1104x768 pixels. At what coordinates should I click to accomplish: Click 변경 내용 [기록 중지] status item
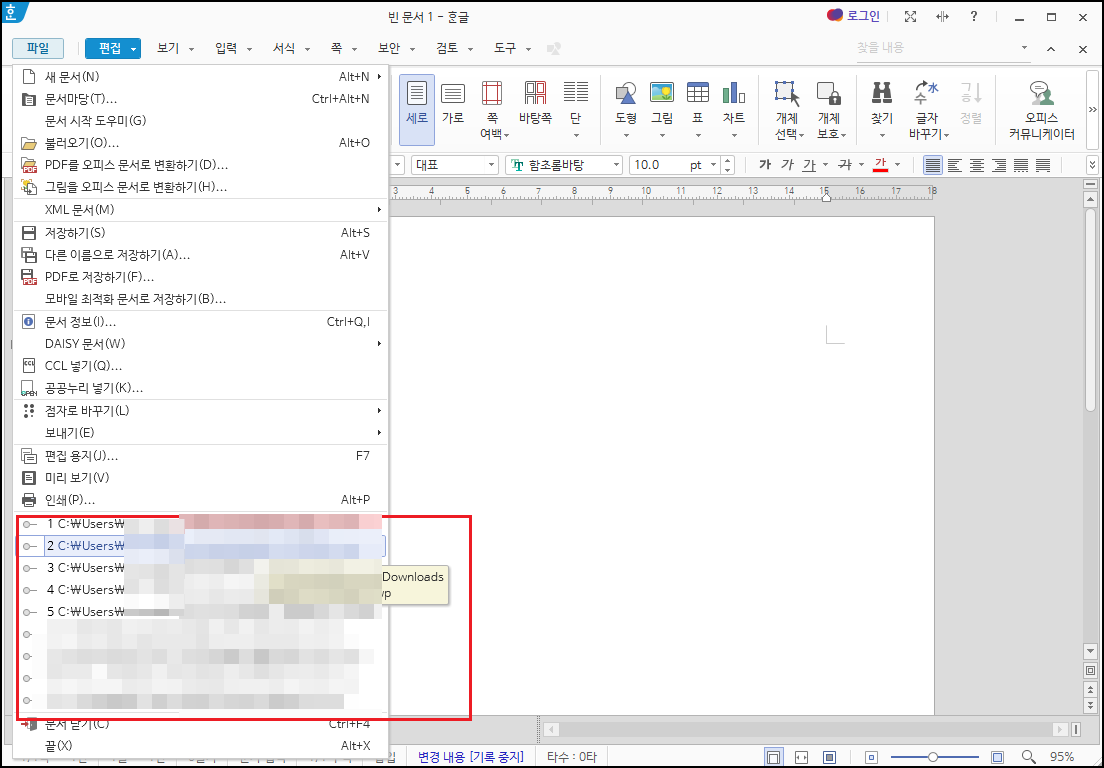tap(470, 757)
